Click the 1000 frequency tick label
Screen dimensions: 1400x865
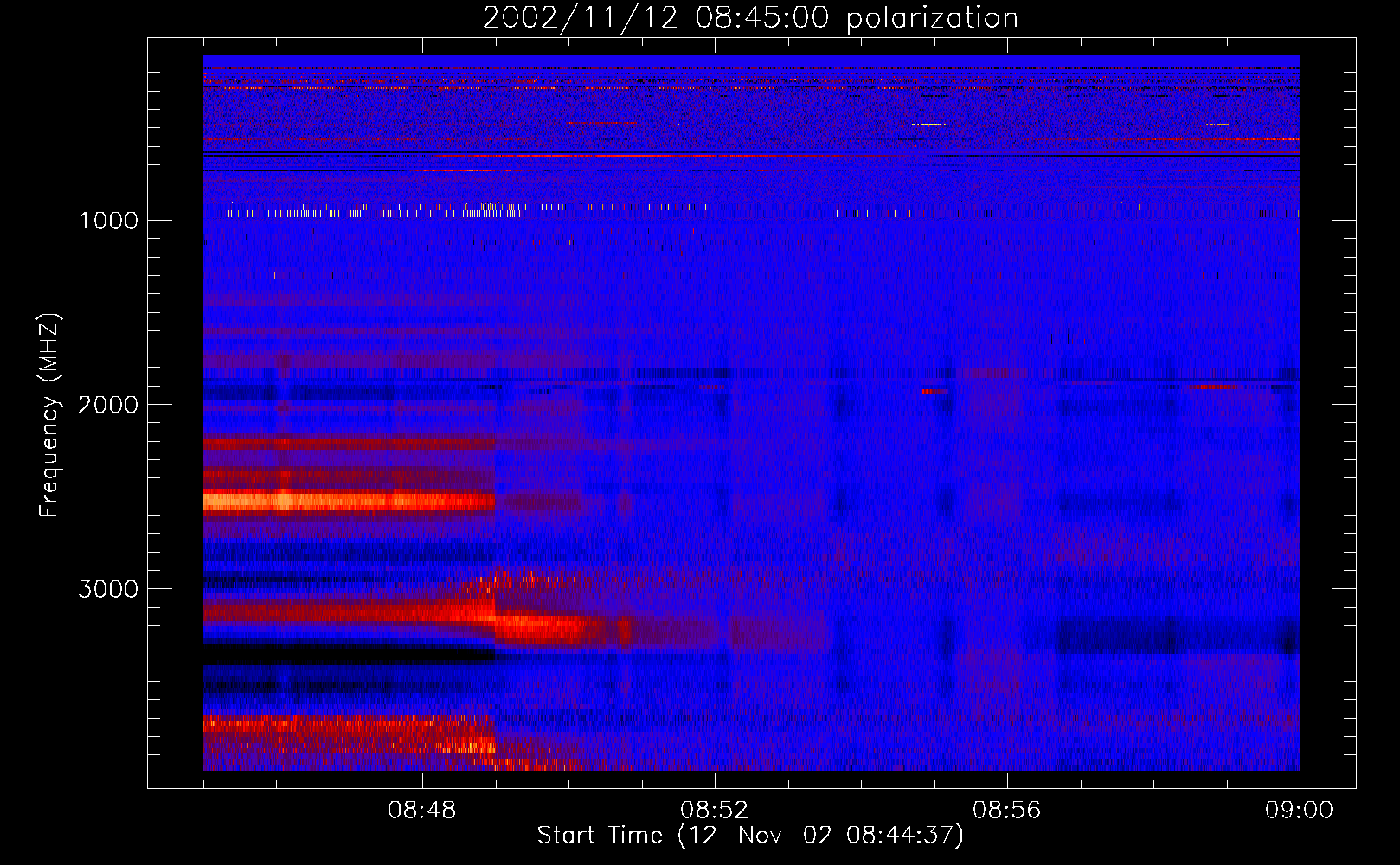[108, 221]
